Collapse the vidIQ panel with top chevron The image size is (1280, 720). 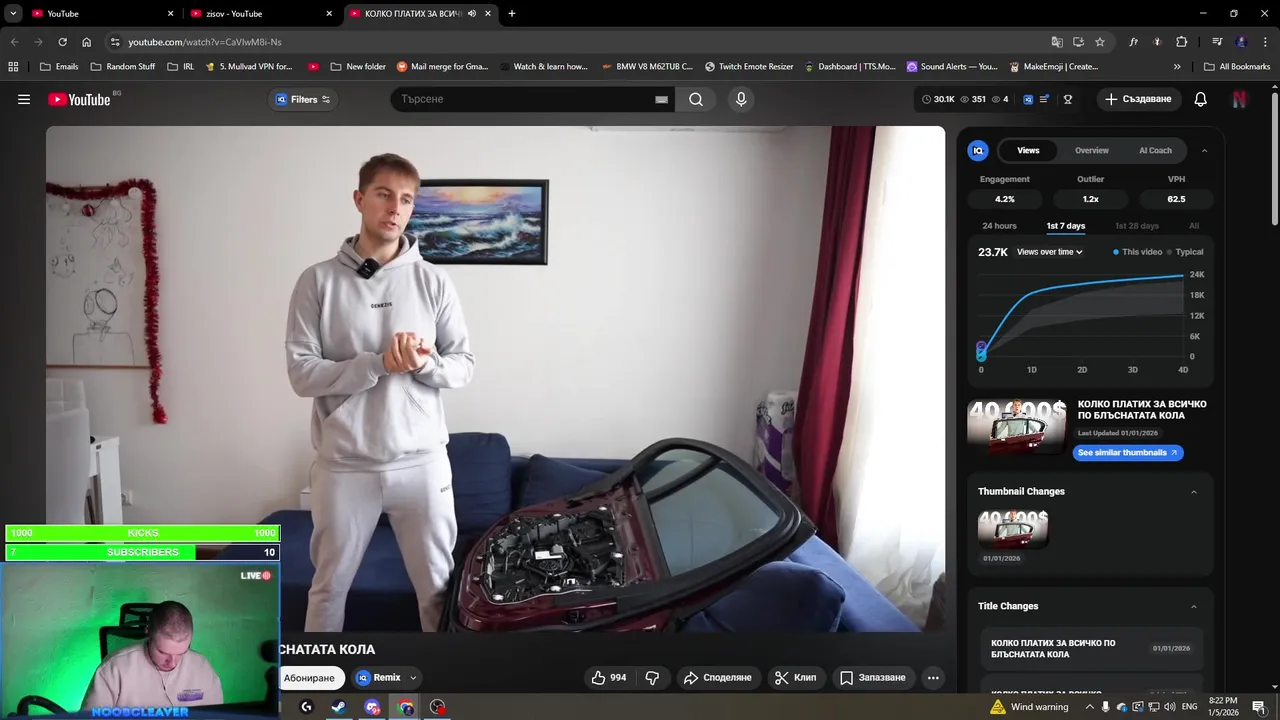1204,151
